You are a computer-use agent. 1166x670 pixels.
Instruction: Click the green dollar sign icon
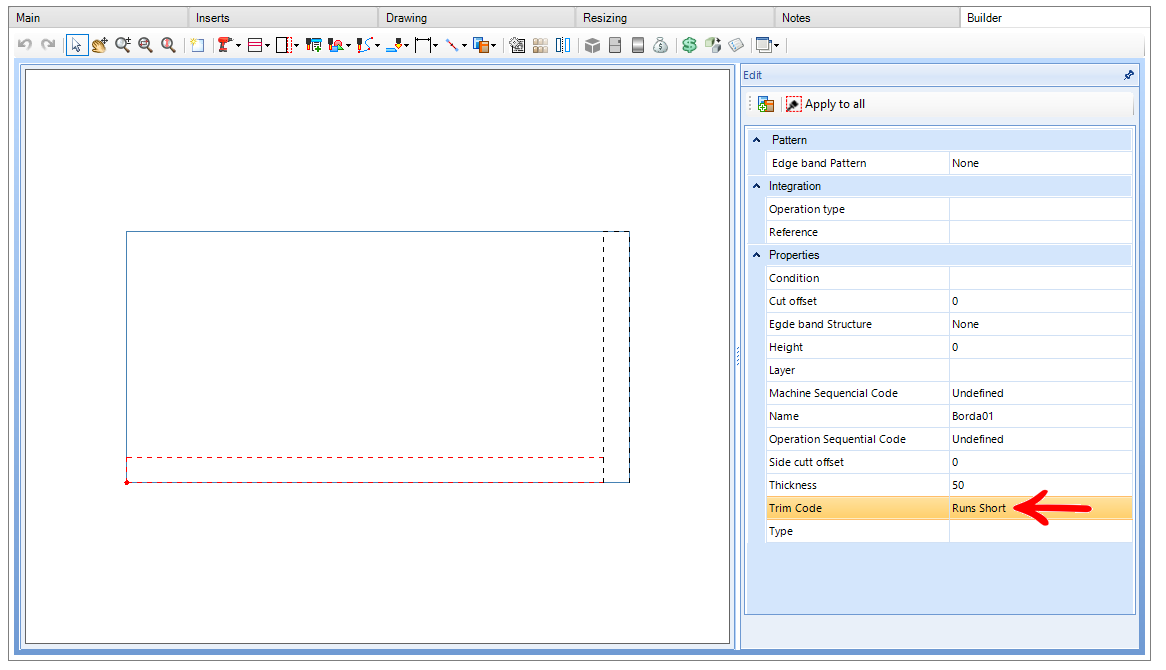(x=689, y=45)
